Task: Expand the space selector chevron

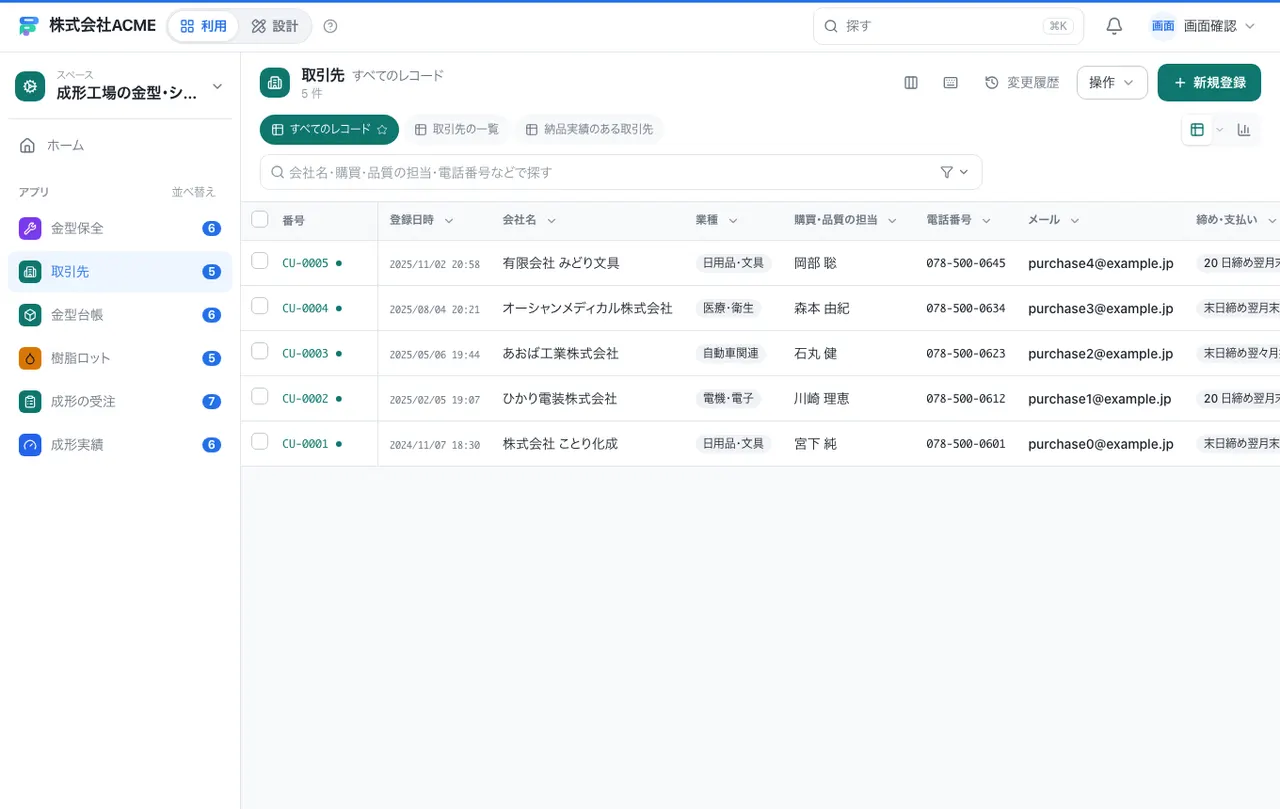Action: click(x=217, y=87)
